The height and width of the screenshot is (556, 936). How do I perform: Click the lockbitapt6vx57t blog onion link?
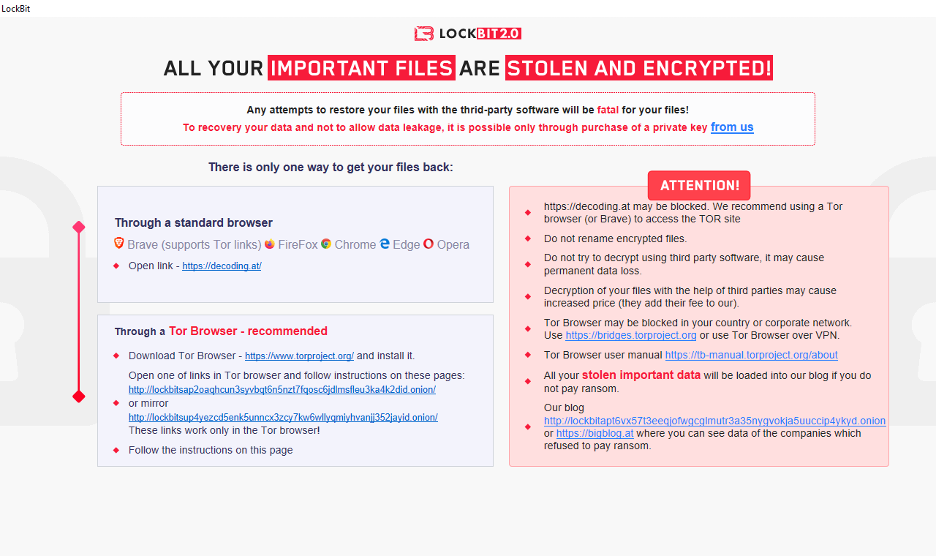point(714,421)
